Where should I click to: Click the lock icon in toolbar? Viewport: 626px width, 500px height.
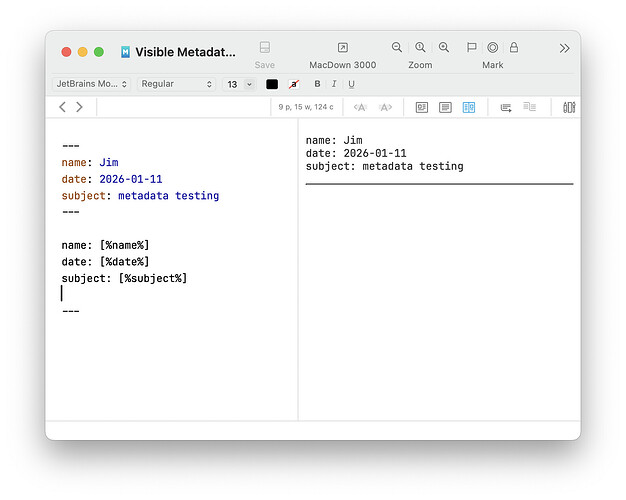(x=514, y=48)
